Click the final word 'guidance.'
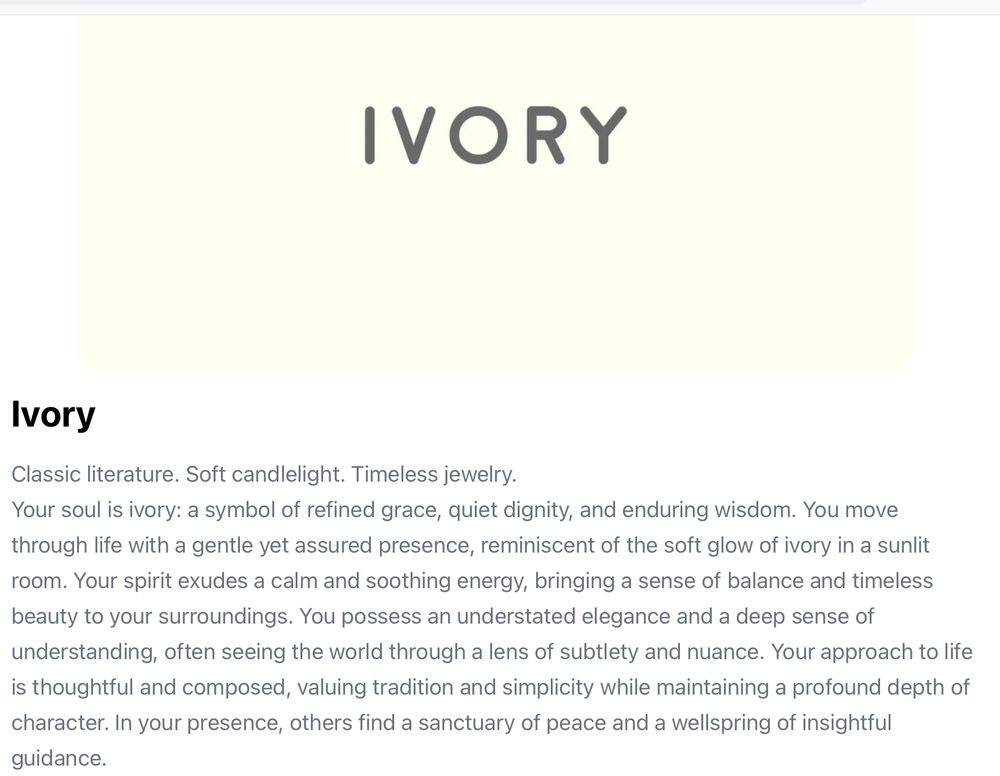 59,759
